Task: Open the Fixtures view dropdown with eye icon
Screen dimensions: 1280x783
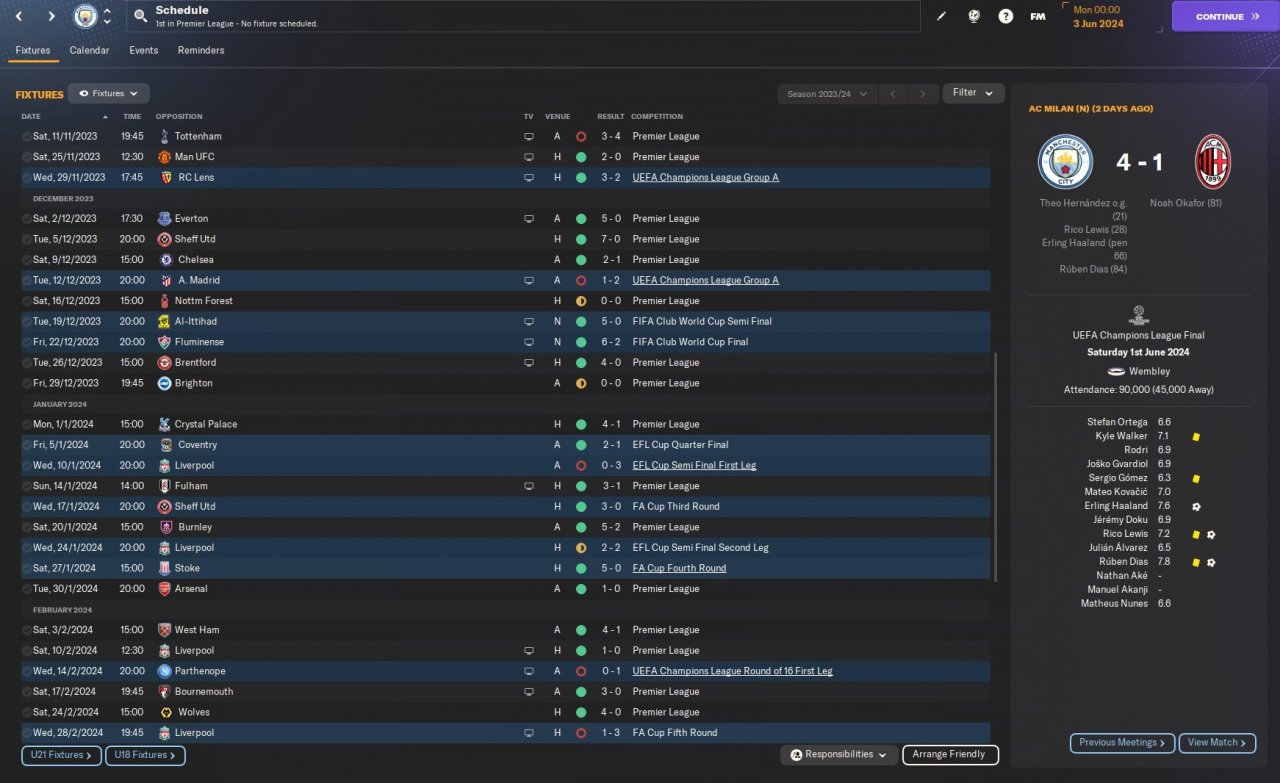Action: click(109, 93)
